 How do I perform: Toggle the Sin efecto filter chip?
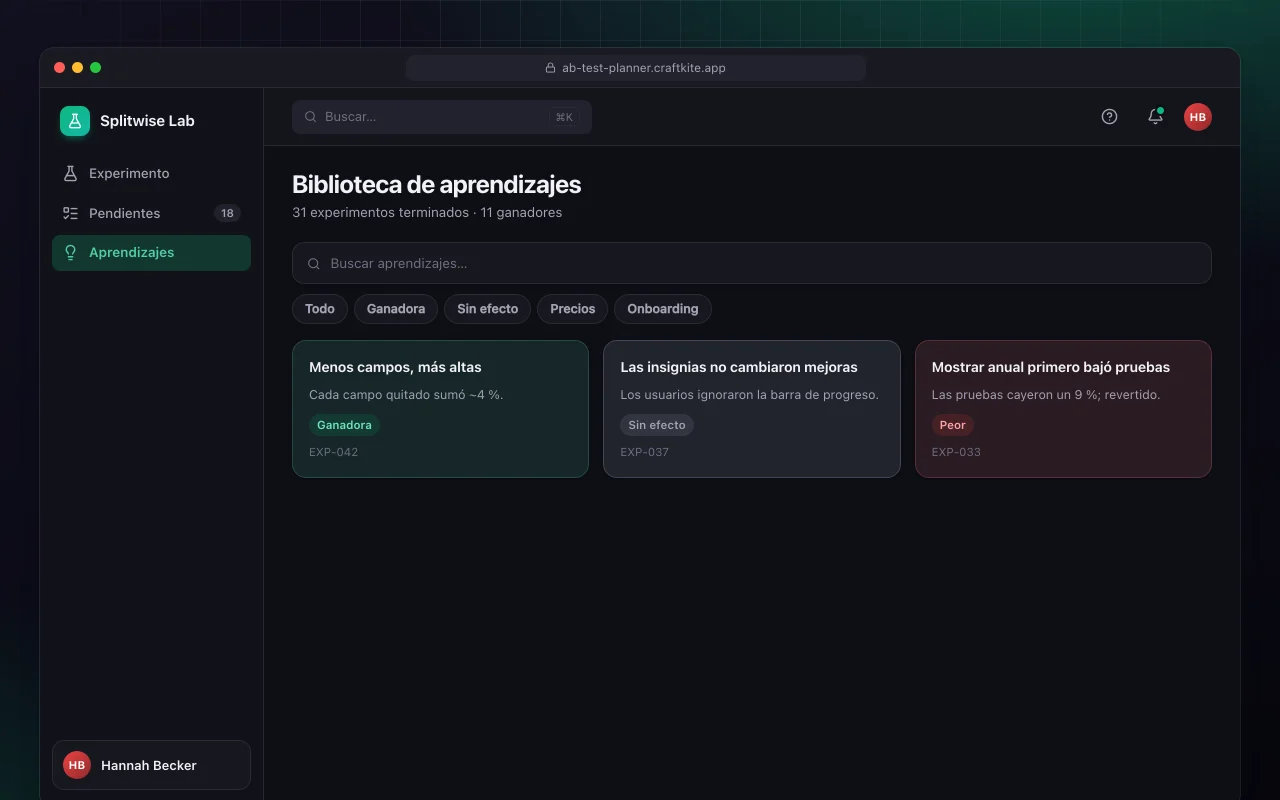tap(488, 309)
